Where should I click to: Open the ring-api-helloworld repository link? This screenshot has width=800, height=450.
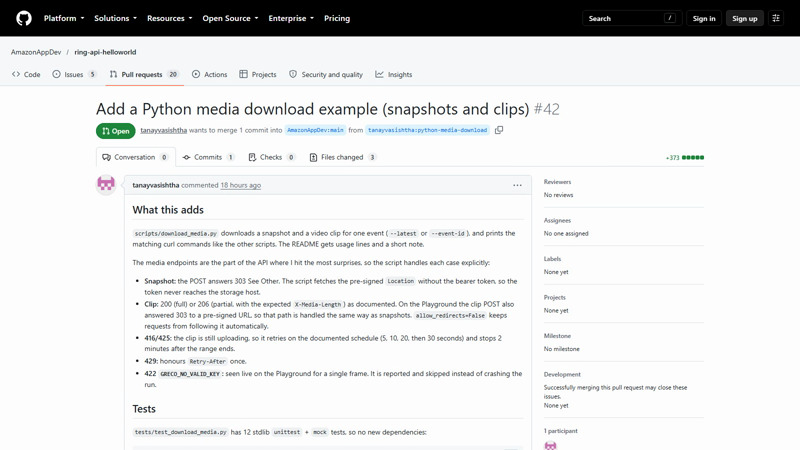click(105, 52)
